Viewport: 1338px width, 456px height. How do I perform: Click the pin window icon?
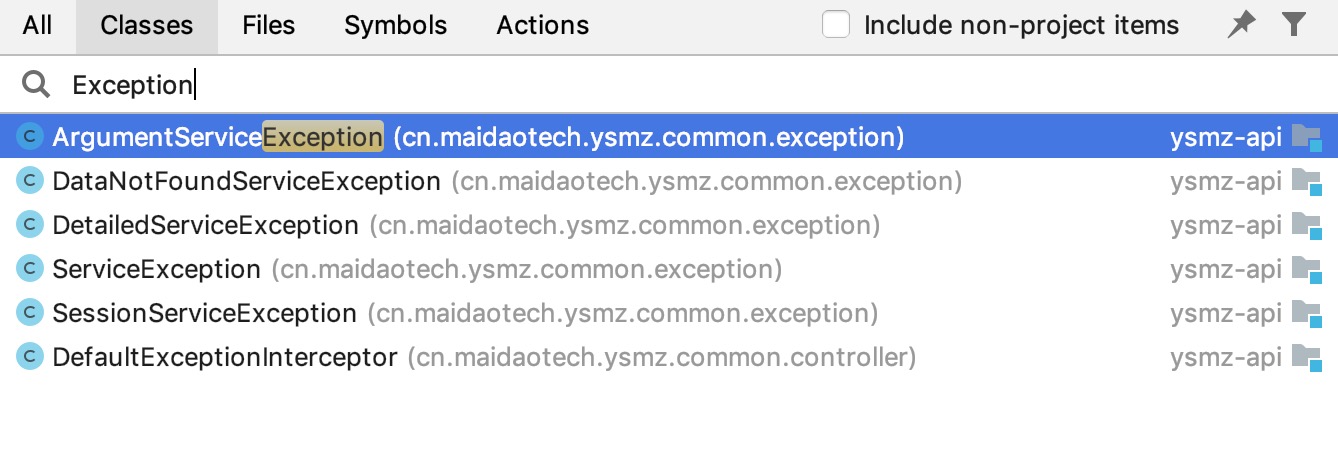1241,26
